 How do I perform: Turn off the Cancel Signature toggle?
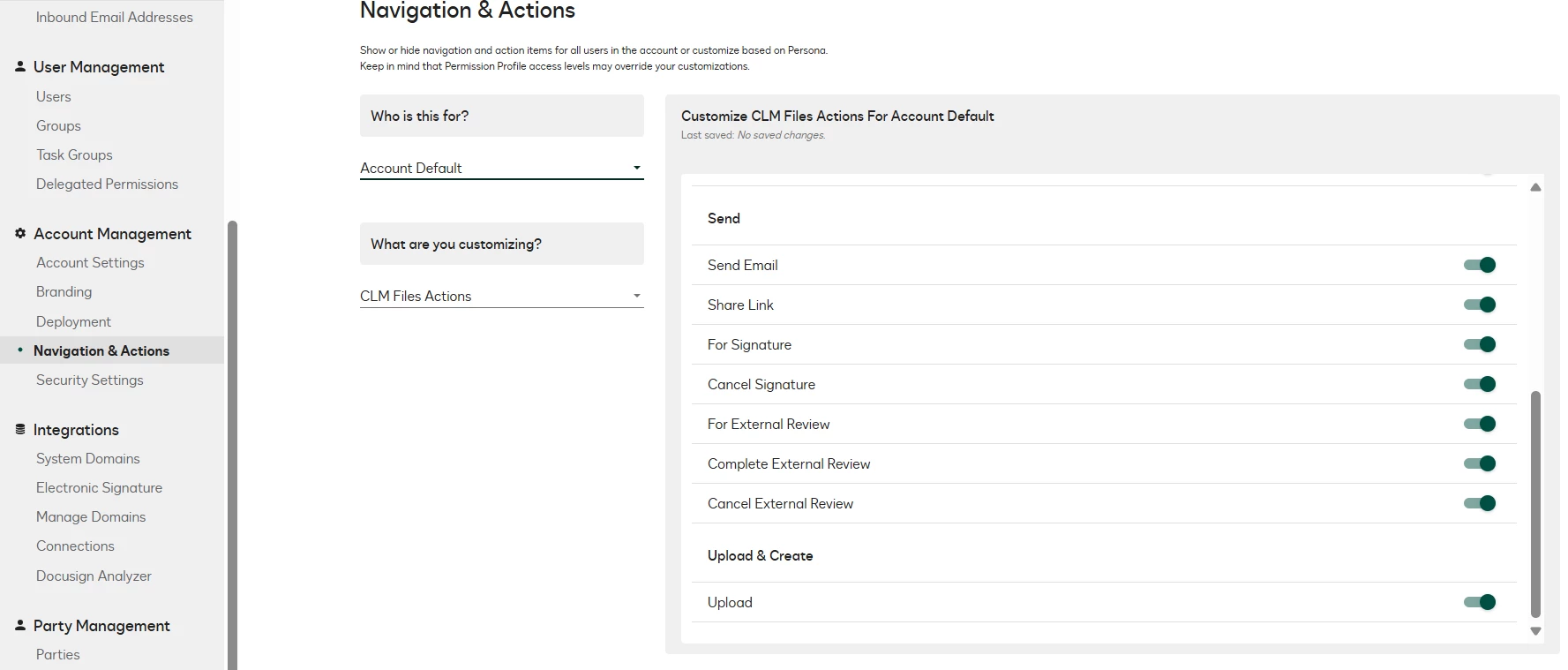(x=1480, y=384)
